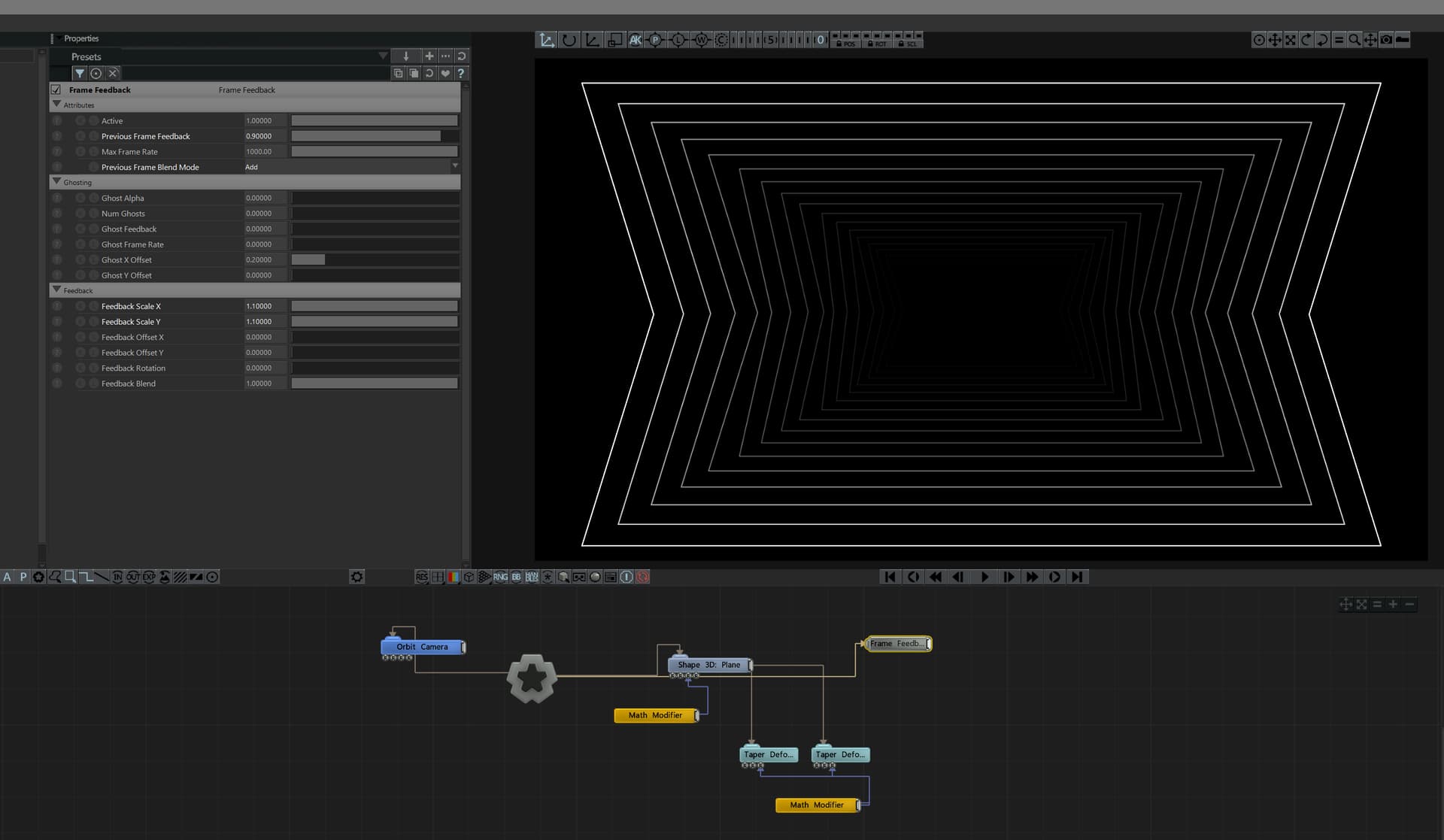Click the redo-style curved arrow in viewport corner
Screen dimensions: 1444x840
coord(1306,40)
